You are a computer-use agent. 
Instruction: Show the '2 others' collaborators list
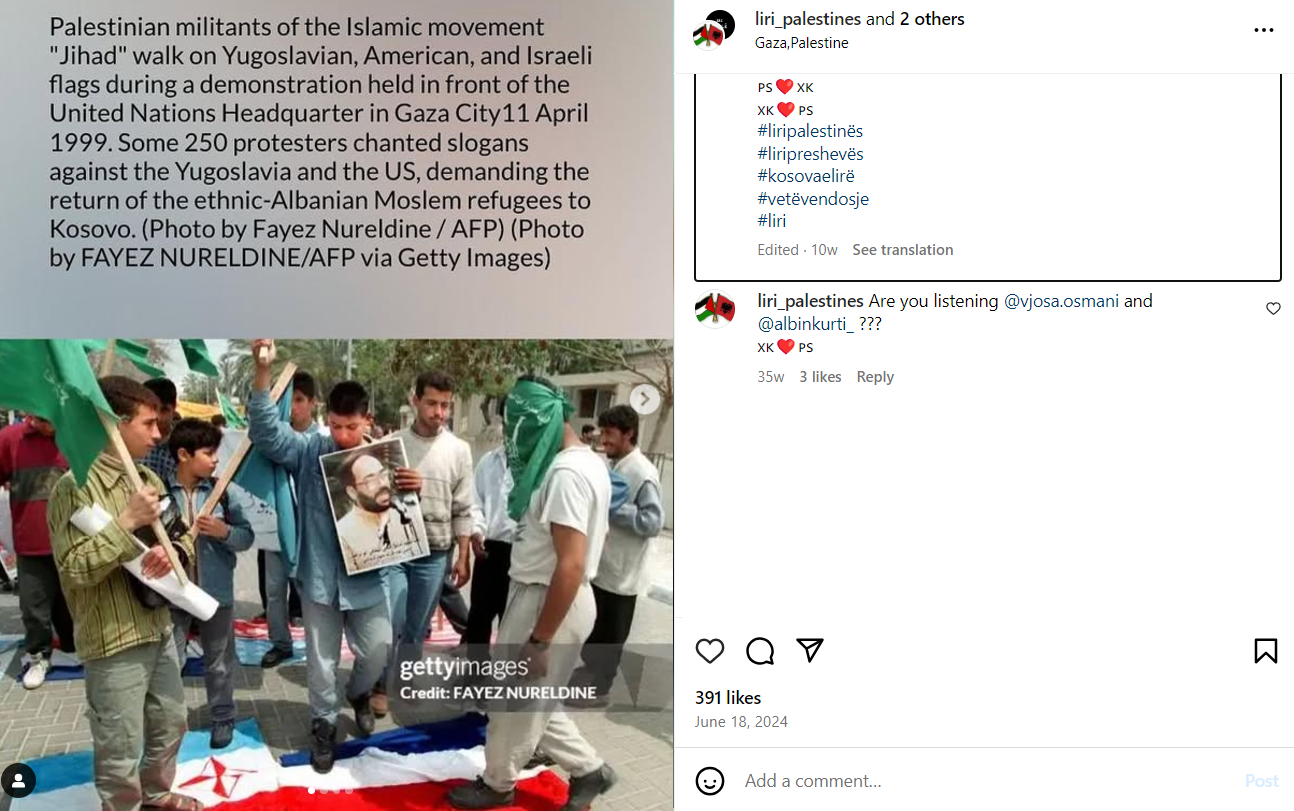932,19
